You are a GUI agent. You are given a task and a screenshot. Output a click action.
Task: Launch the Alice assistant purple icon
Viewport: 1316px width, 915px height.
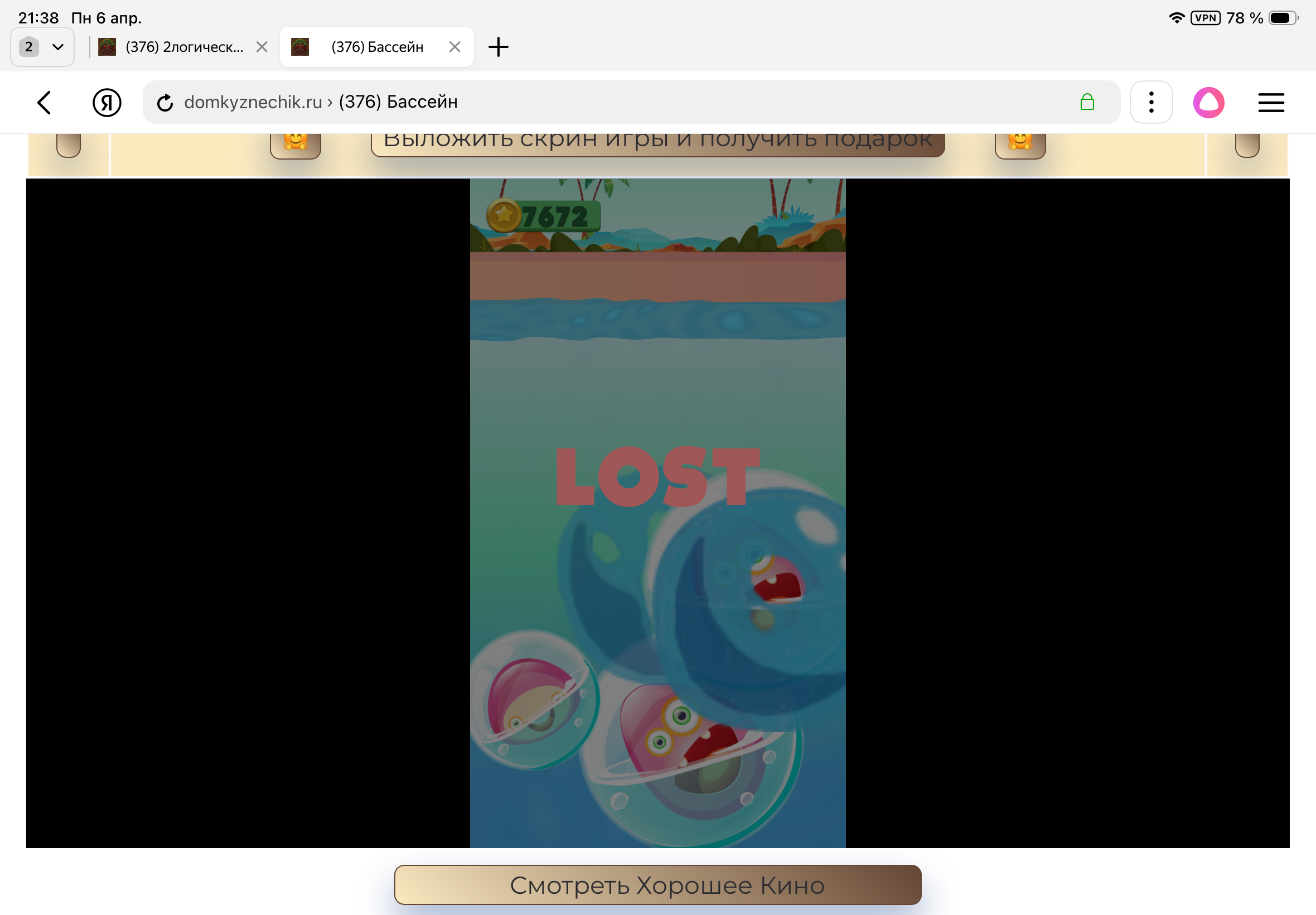[x=1208, y=103]
